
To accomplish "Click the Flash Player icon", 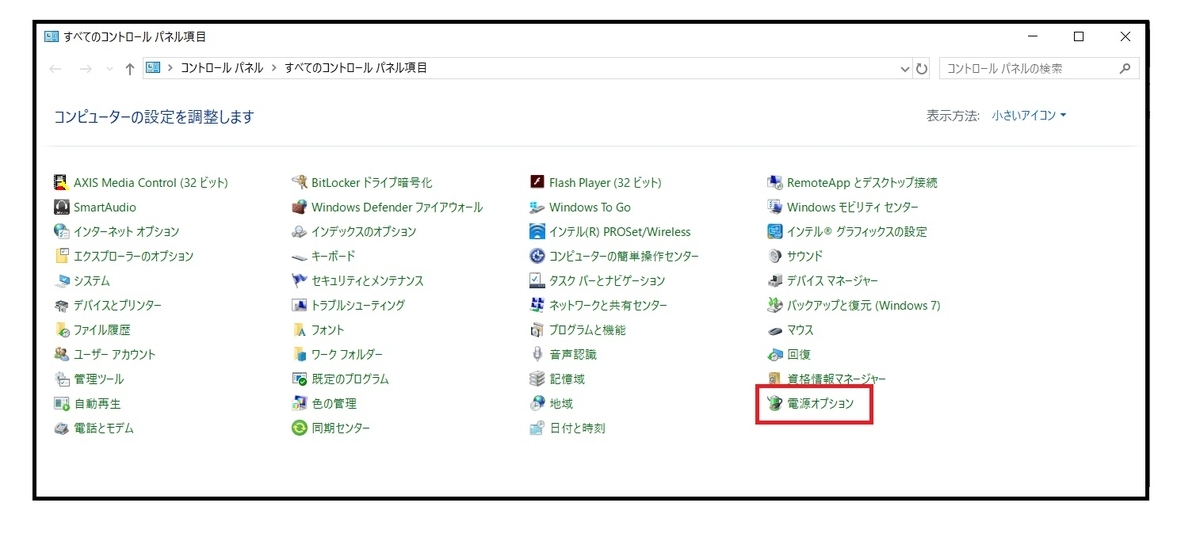I will 537,183.
